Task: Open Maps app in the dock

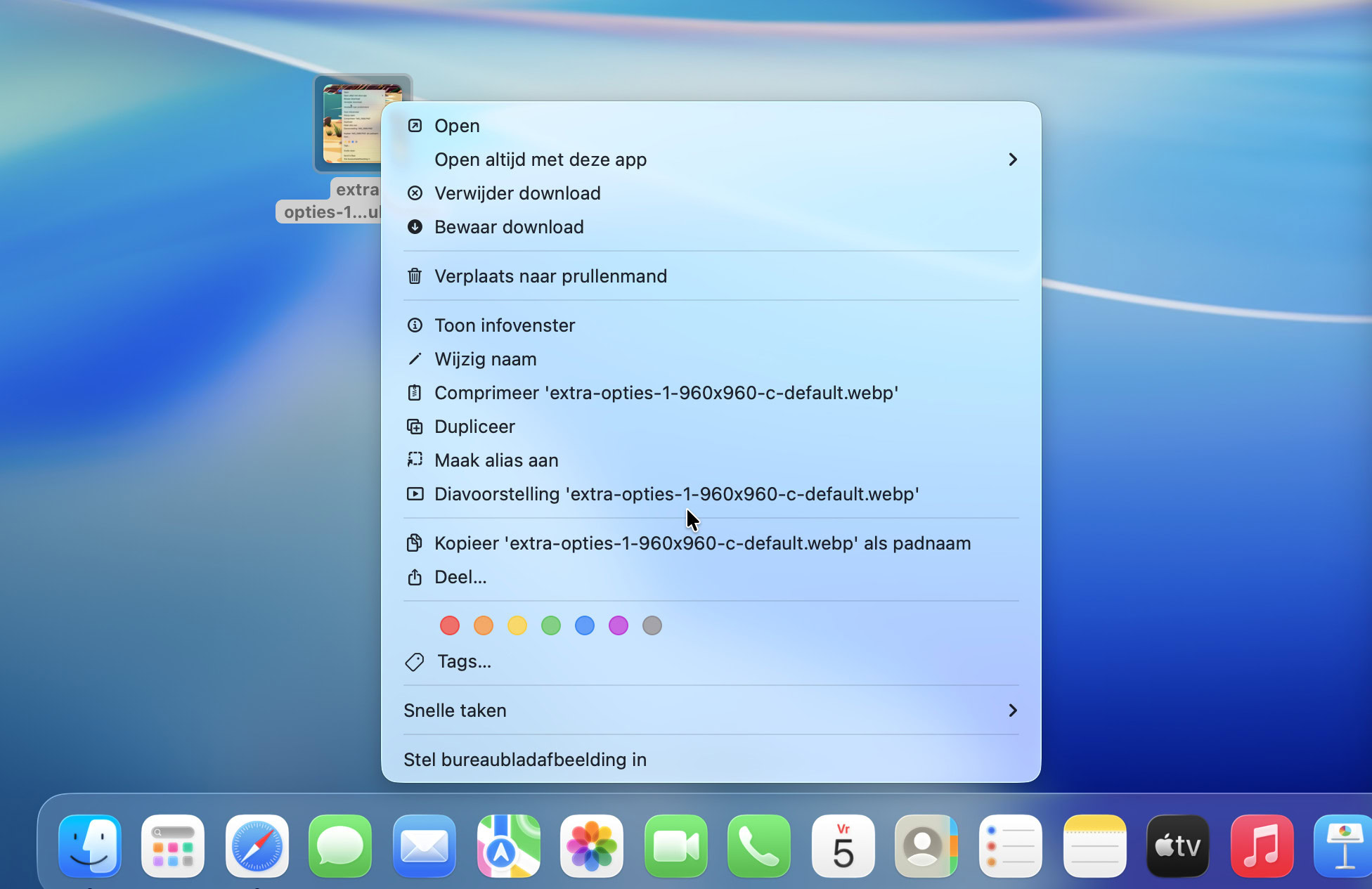Action: 508,845
